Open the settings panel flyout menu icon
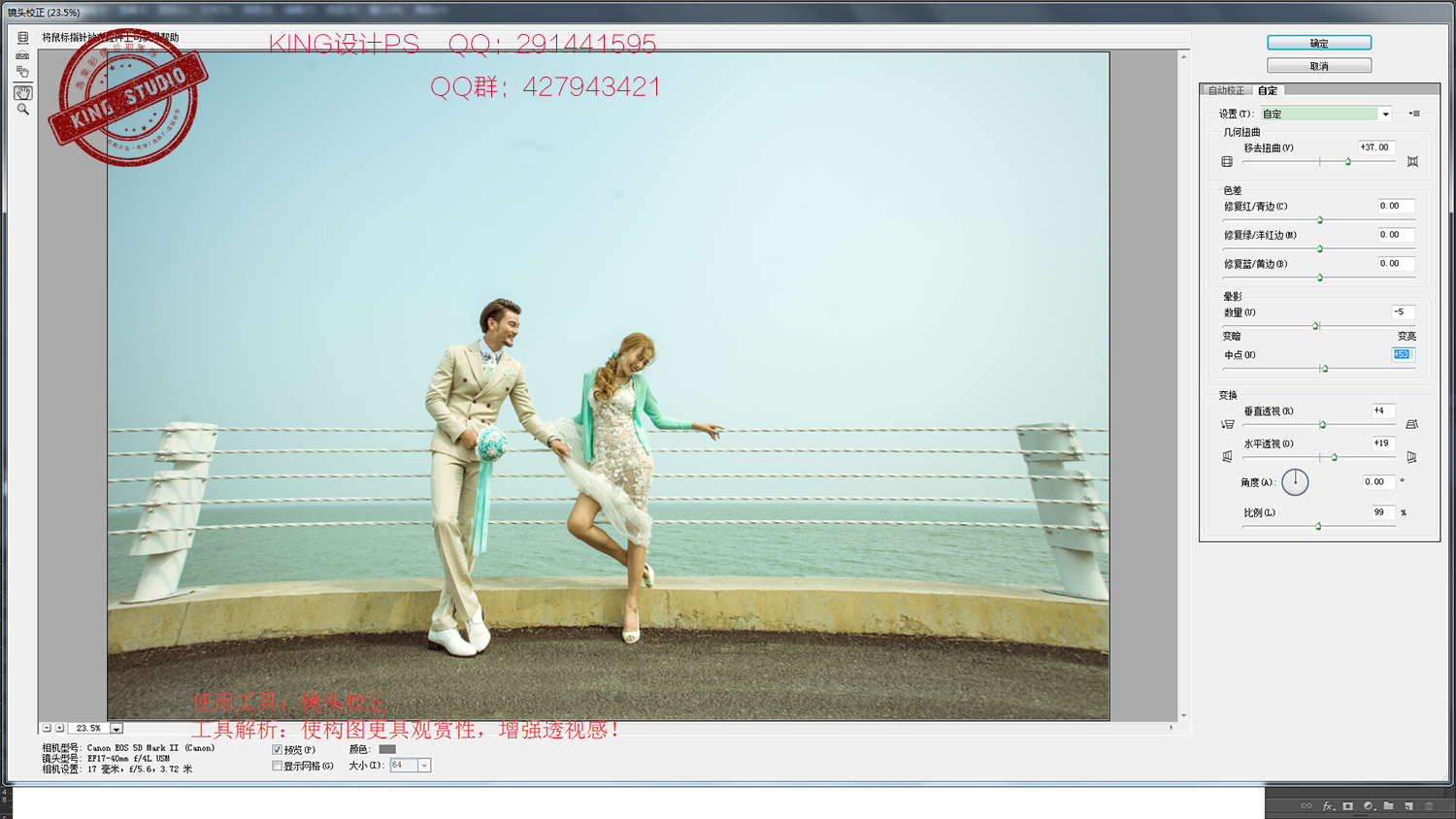 [x=1414, y=114]
